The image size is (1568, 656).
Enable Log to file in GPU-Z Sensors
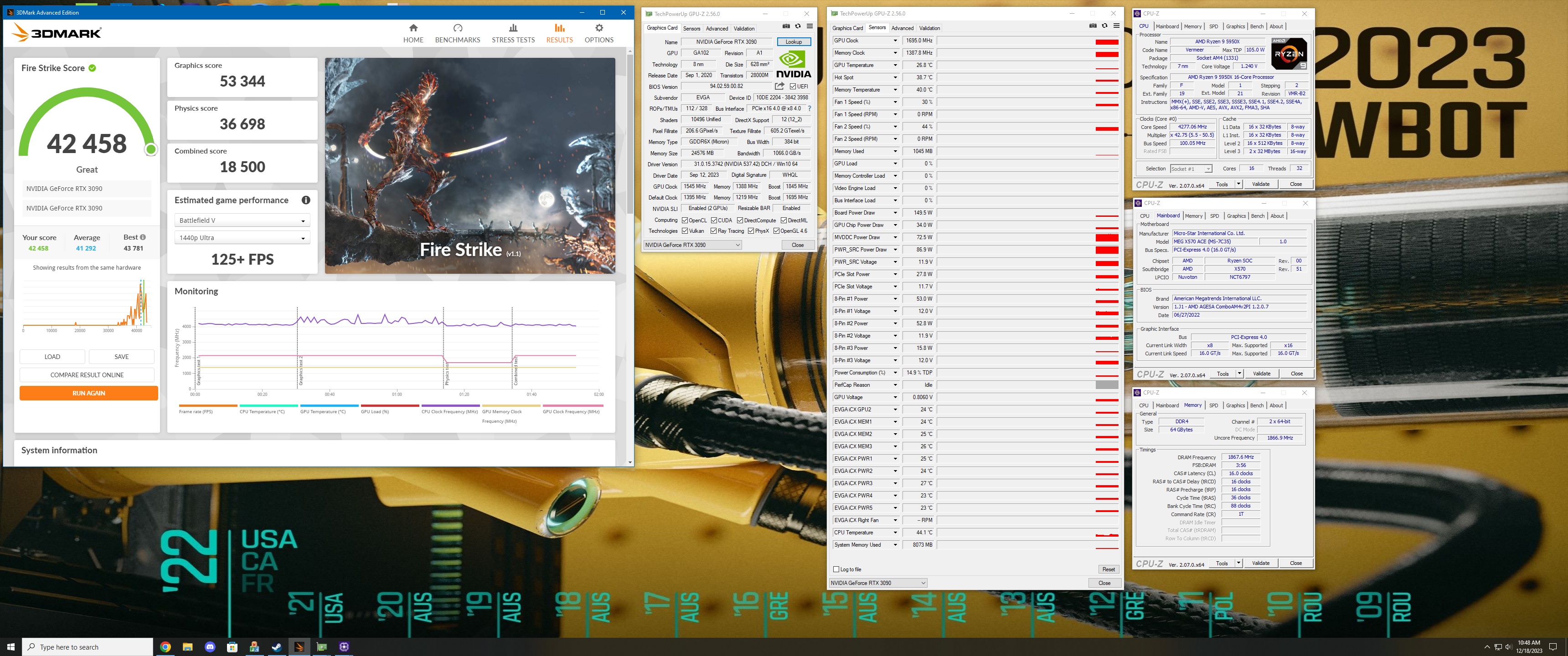(x=836, y=569)
